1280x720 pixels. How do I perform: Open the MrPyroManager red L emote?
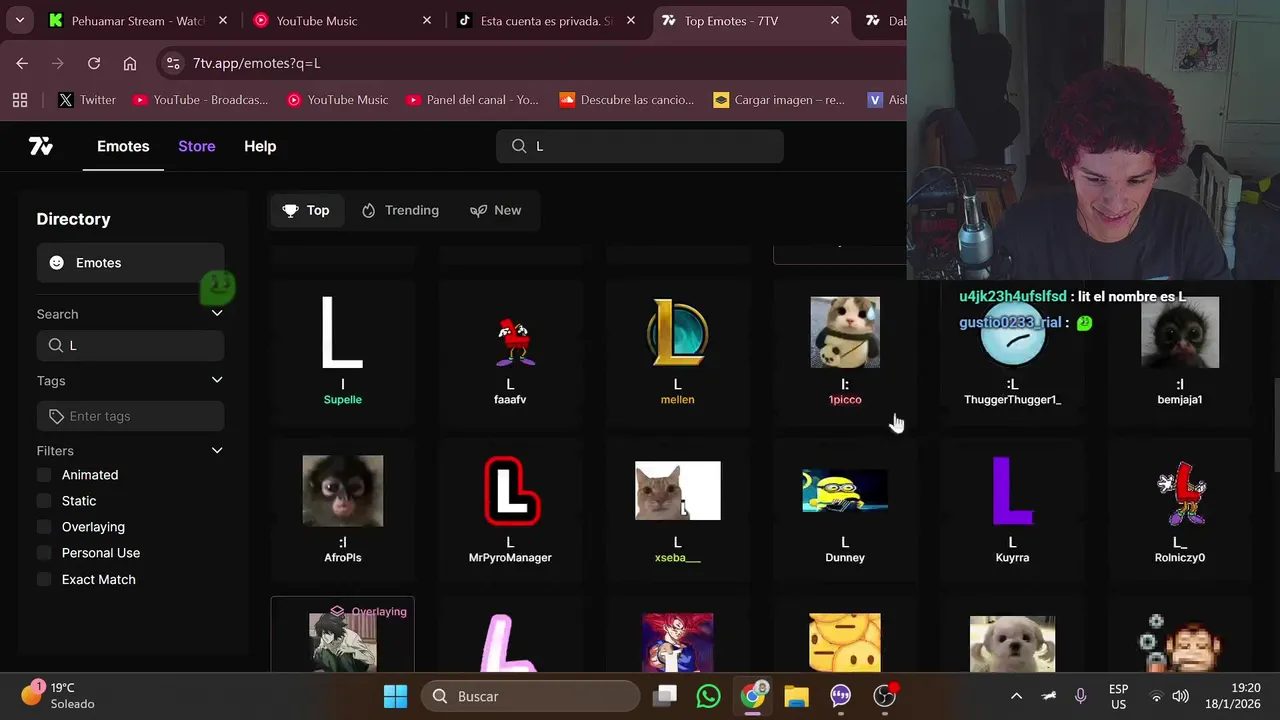coord(510,510)
